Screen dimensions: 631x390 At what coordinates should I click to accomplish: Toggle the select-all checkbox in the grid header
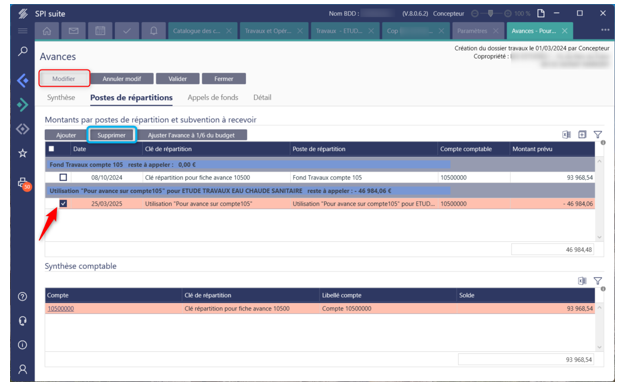point(52,149)
